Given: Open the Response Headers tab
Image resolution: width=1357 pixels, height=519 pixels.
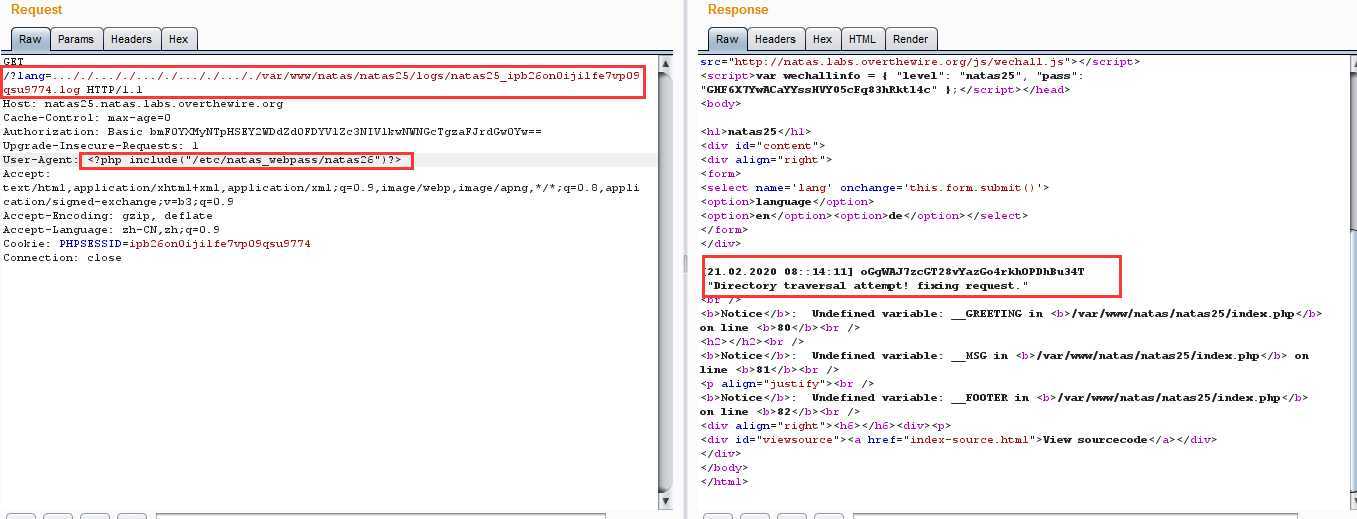Looking at the screenshot, I should 775,39.
